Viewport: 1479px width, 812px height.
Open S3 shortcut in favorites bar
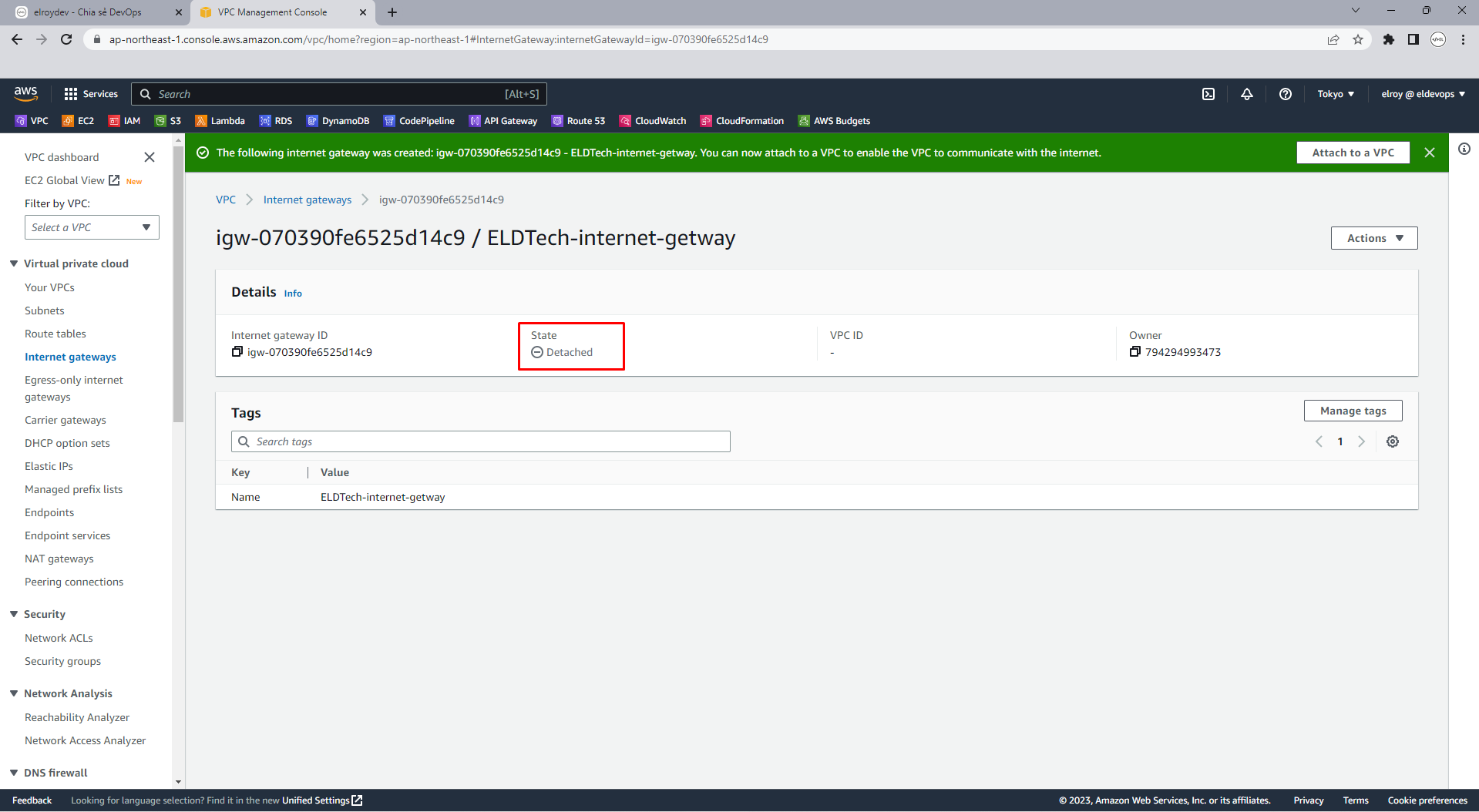168,121
